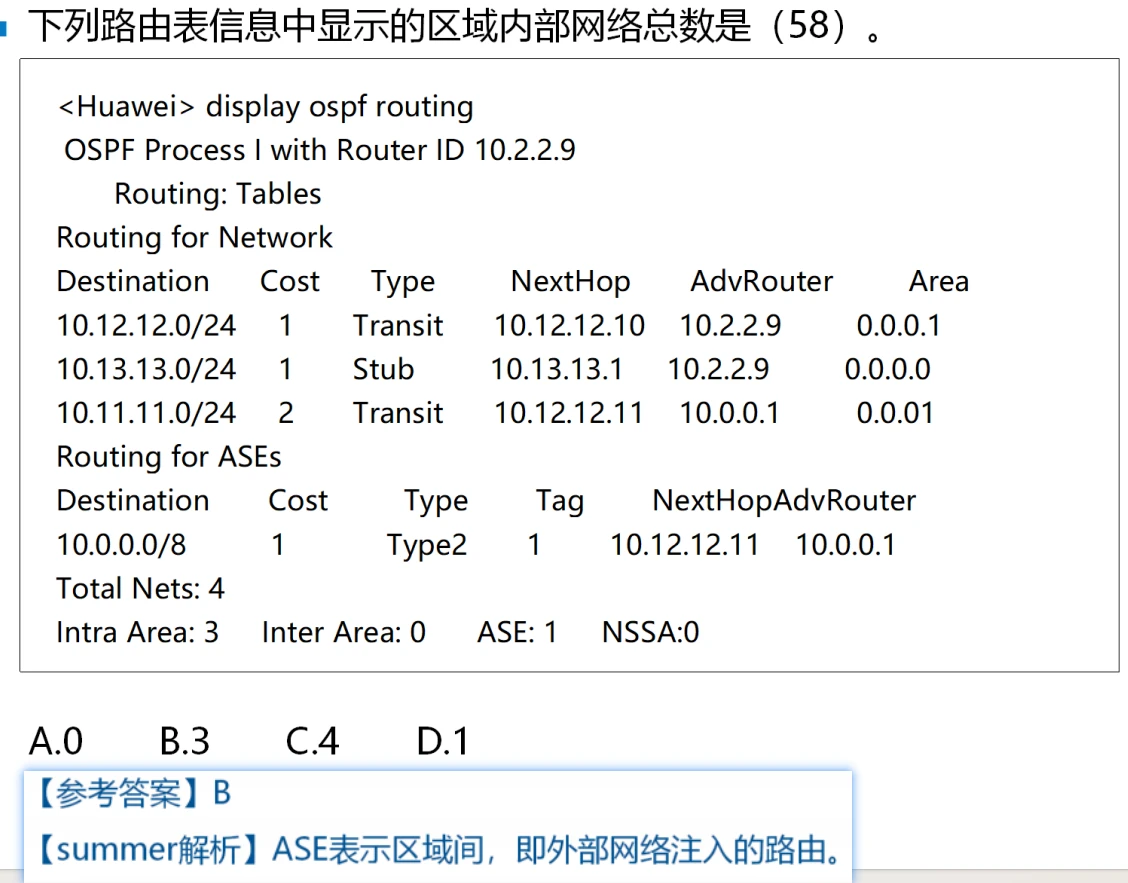Click the Area column header

938,282
